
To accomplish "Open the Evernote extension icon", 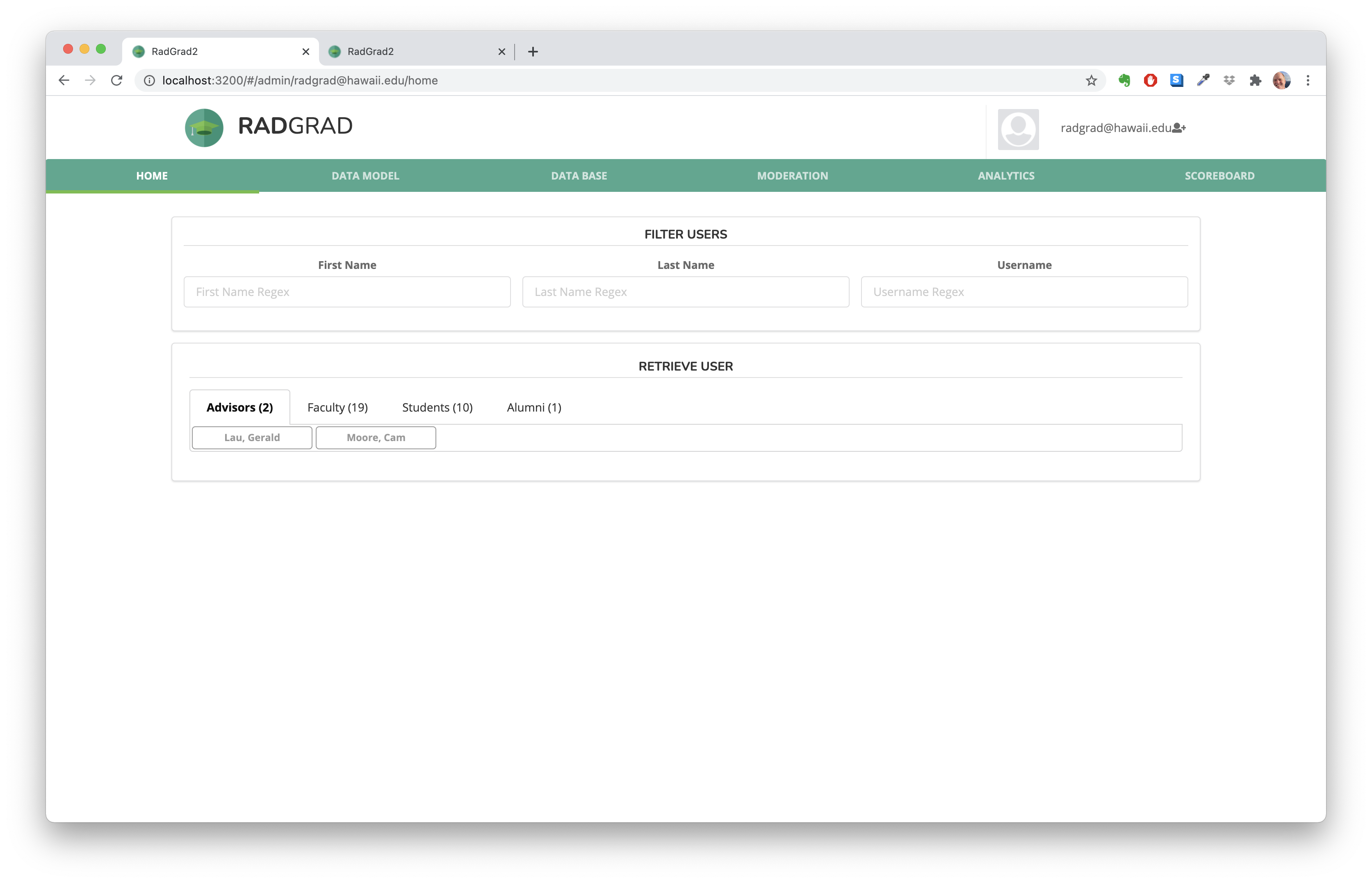I will click(x=1124, y=80).
